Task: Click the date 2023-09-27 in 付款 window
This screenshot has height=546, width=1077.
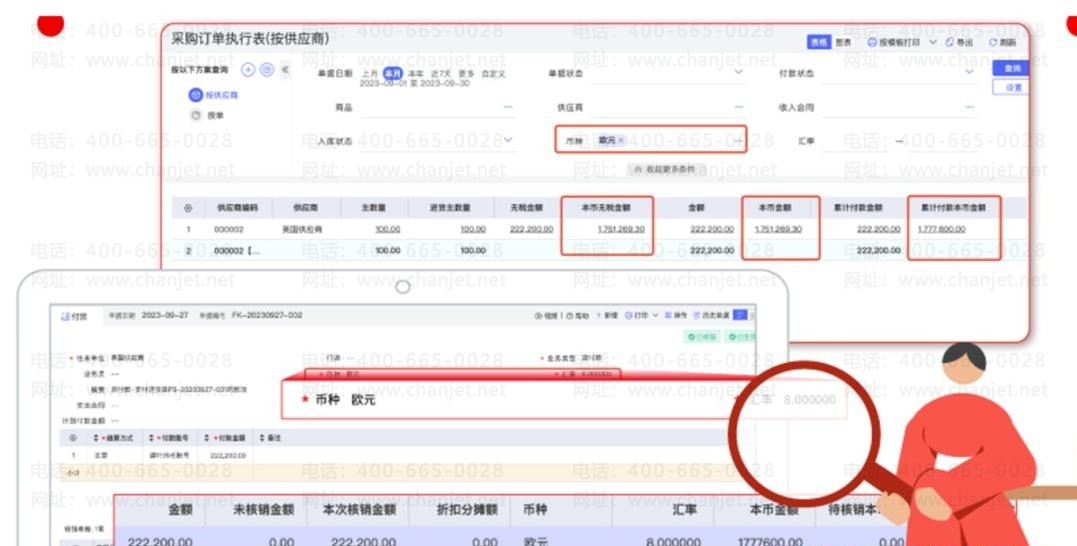Action: coord(165,316)
